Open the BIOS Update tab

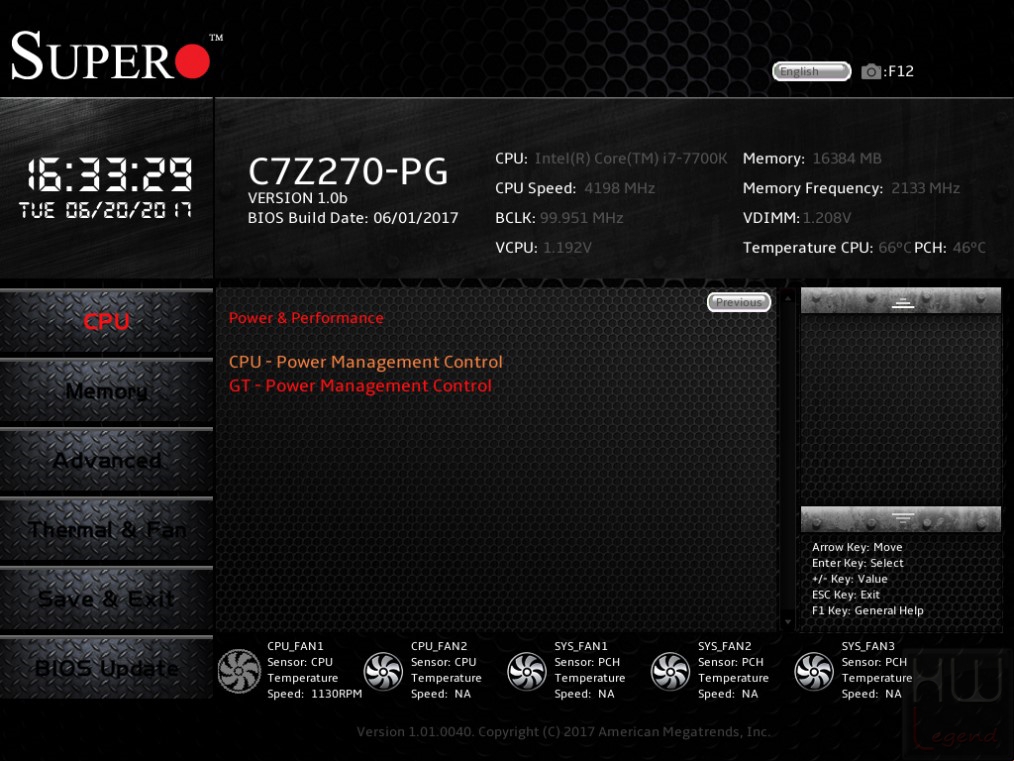tap(106, 668)
